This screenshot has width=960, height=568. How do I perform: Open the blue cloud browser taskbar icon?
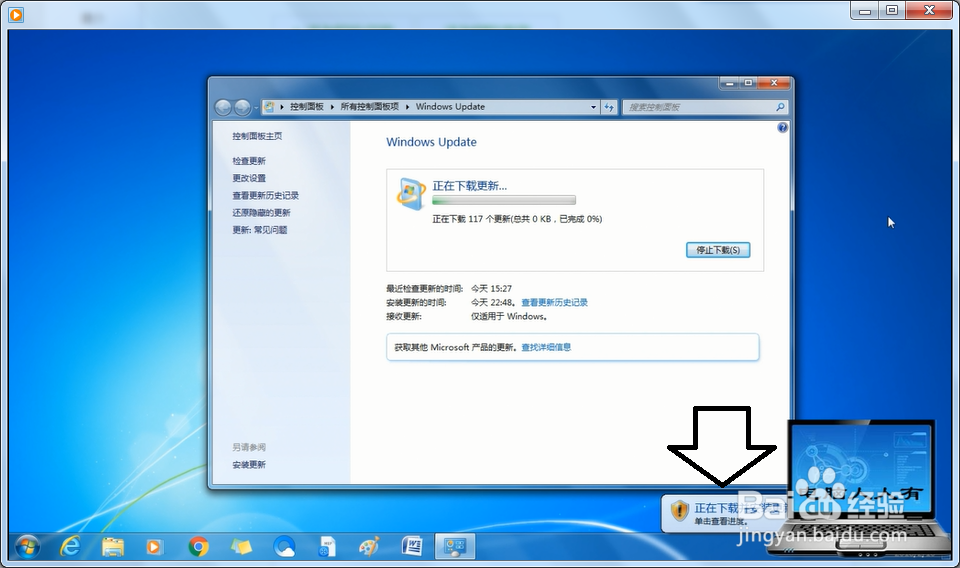click(x=284, y=546)
